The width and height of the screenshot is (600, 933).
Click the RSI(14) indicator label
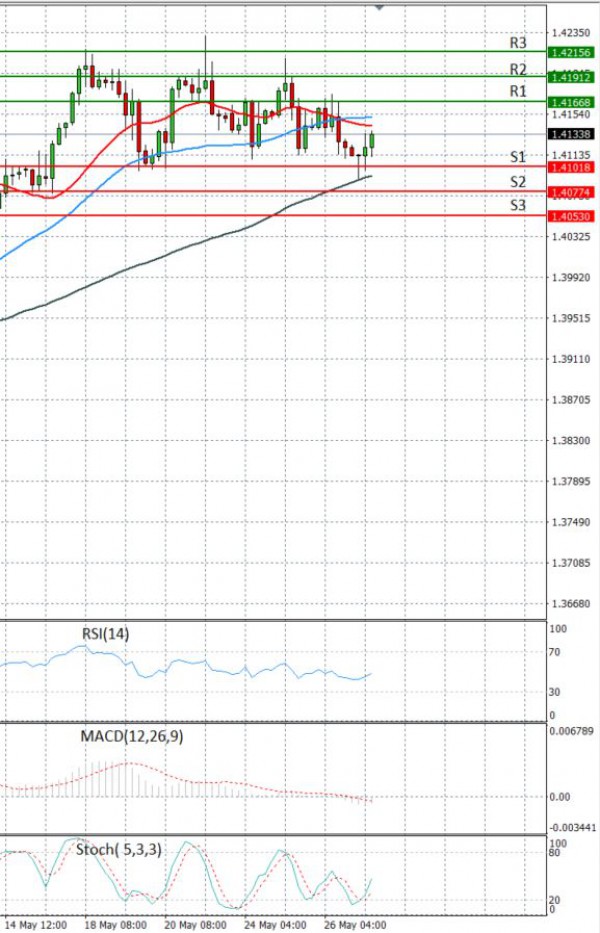point(105,634)
